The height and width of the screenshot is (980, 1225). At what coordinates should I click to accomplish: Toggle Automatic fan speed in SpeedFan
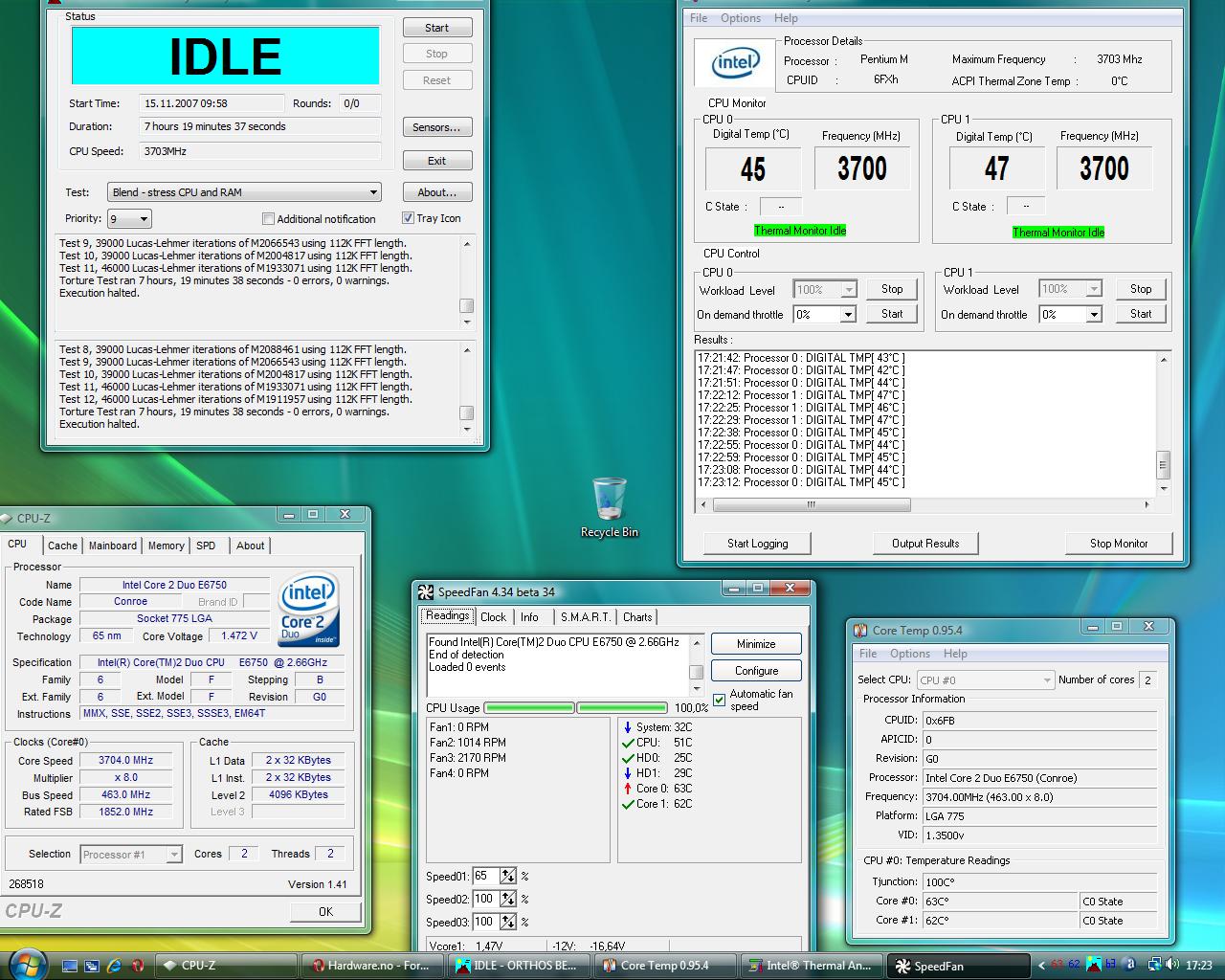pyautogui.click(x=720, y=701)
